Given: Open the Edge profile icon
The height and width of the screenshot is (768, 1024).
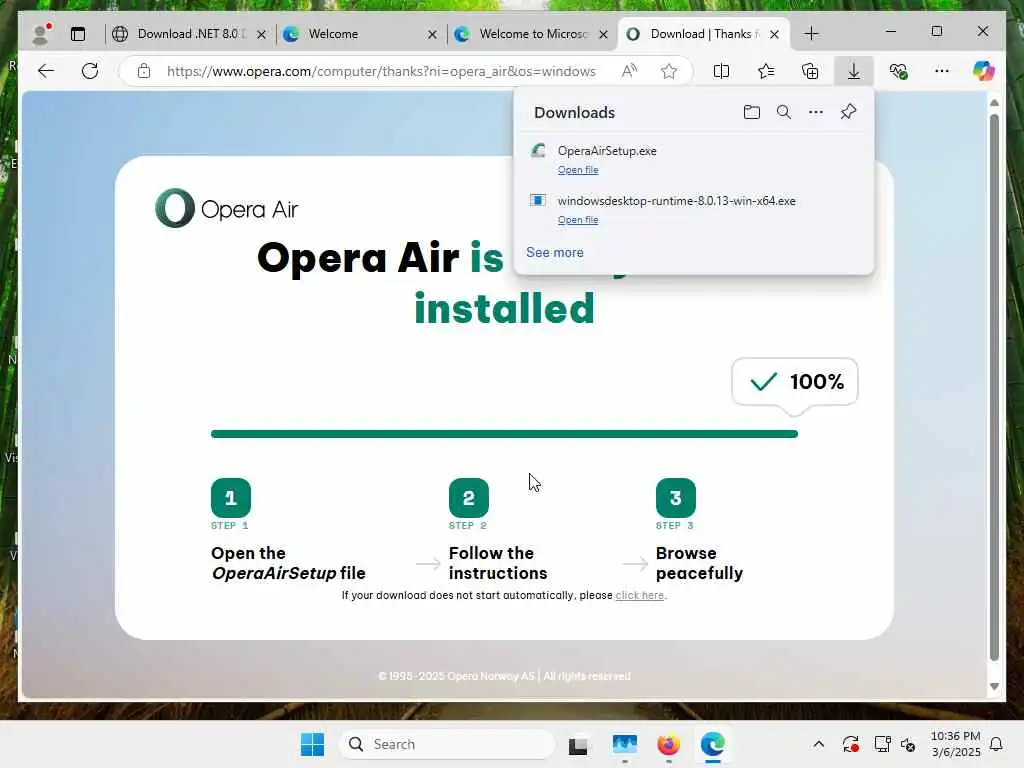Looking at the screenshot, I should point(42,34).
